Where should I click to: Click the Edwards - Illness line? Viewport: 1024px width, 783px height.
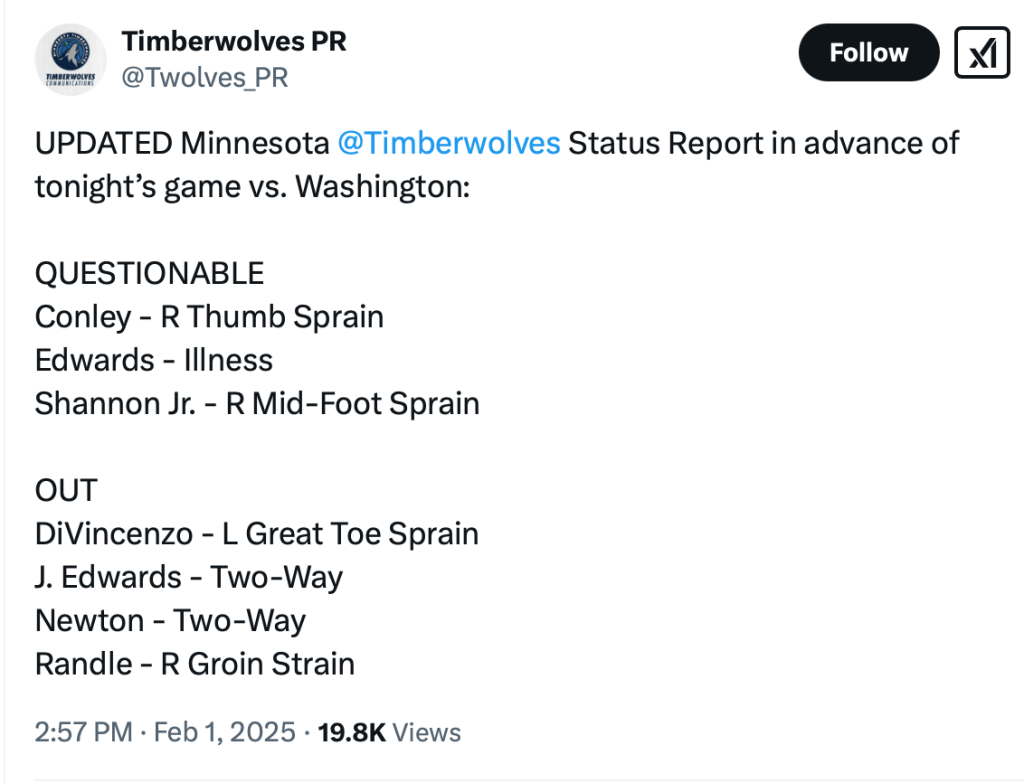(x=153, y=360)
